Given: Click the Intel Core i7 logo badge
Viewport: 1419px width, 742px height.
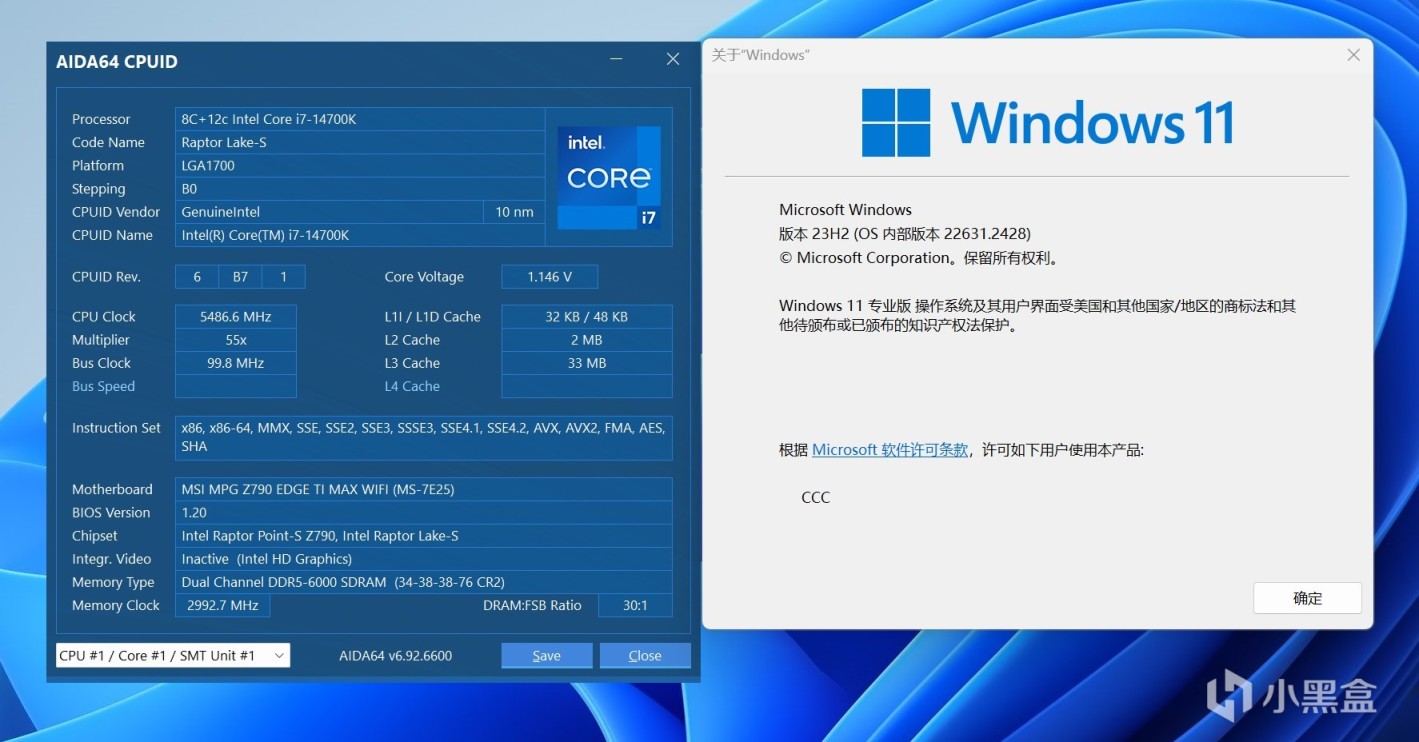Looking at the screenshot, I should 609,177.
